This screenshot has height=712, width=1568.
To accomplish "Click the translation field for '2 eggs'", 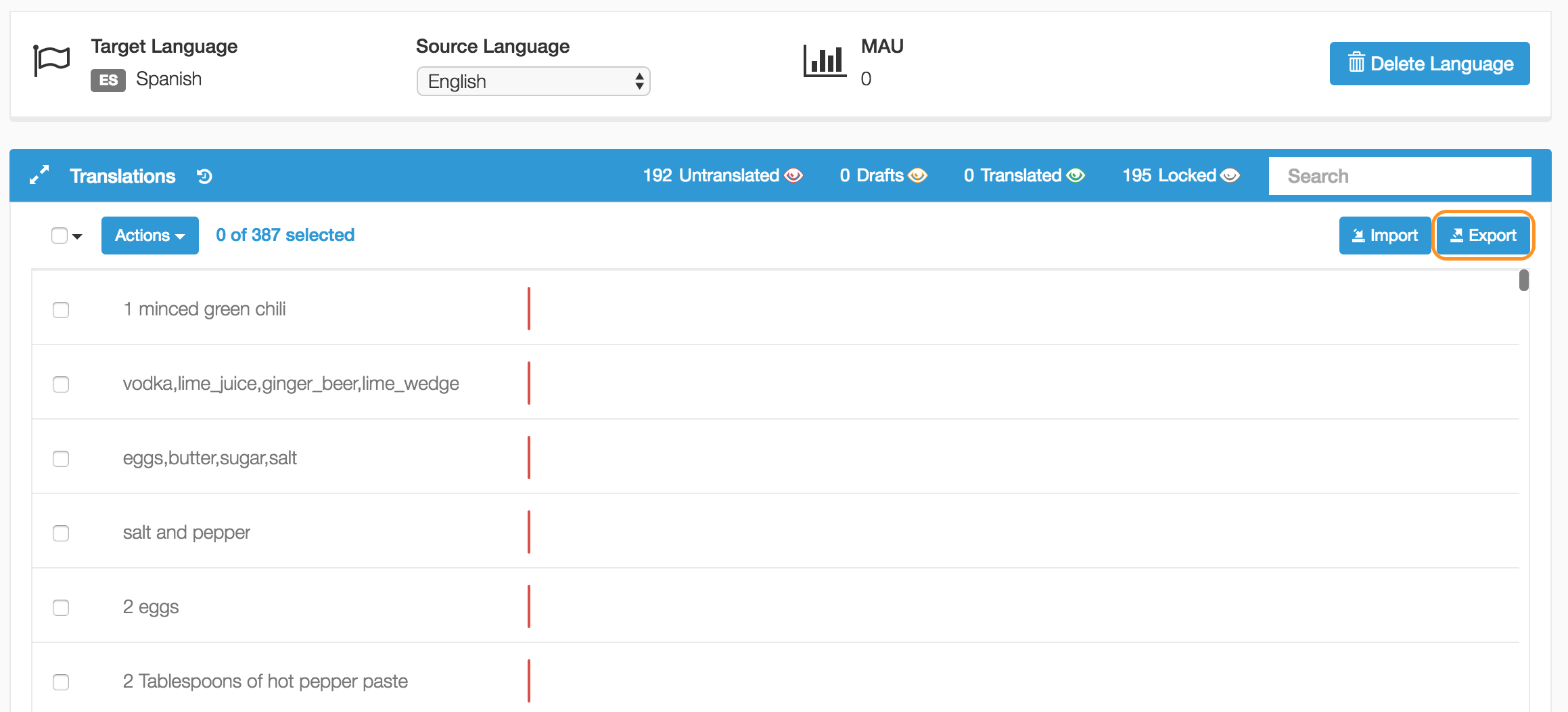I will pos(1025,606).
